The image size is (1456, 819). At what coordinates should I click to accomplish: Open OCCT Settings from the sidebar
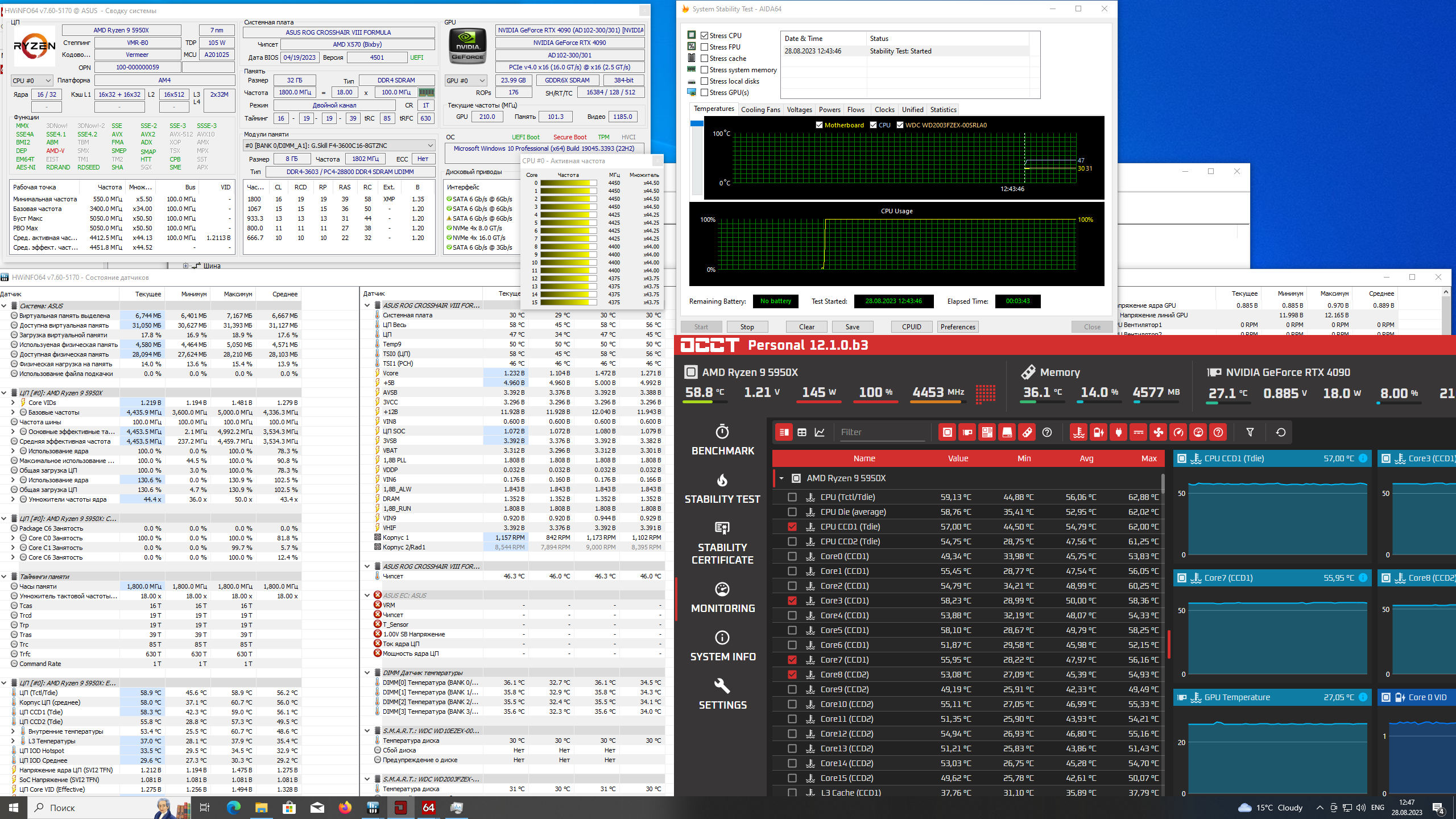click(722, 694)
